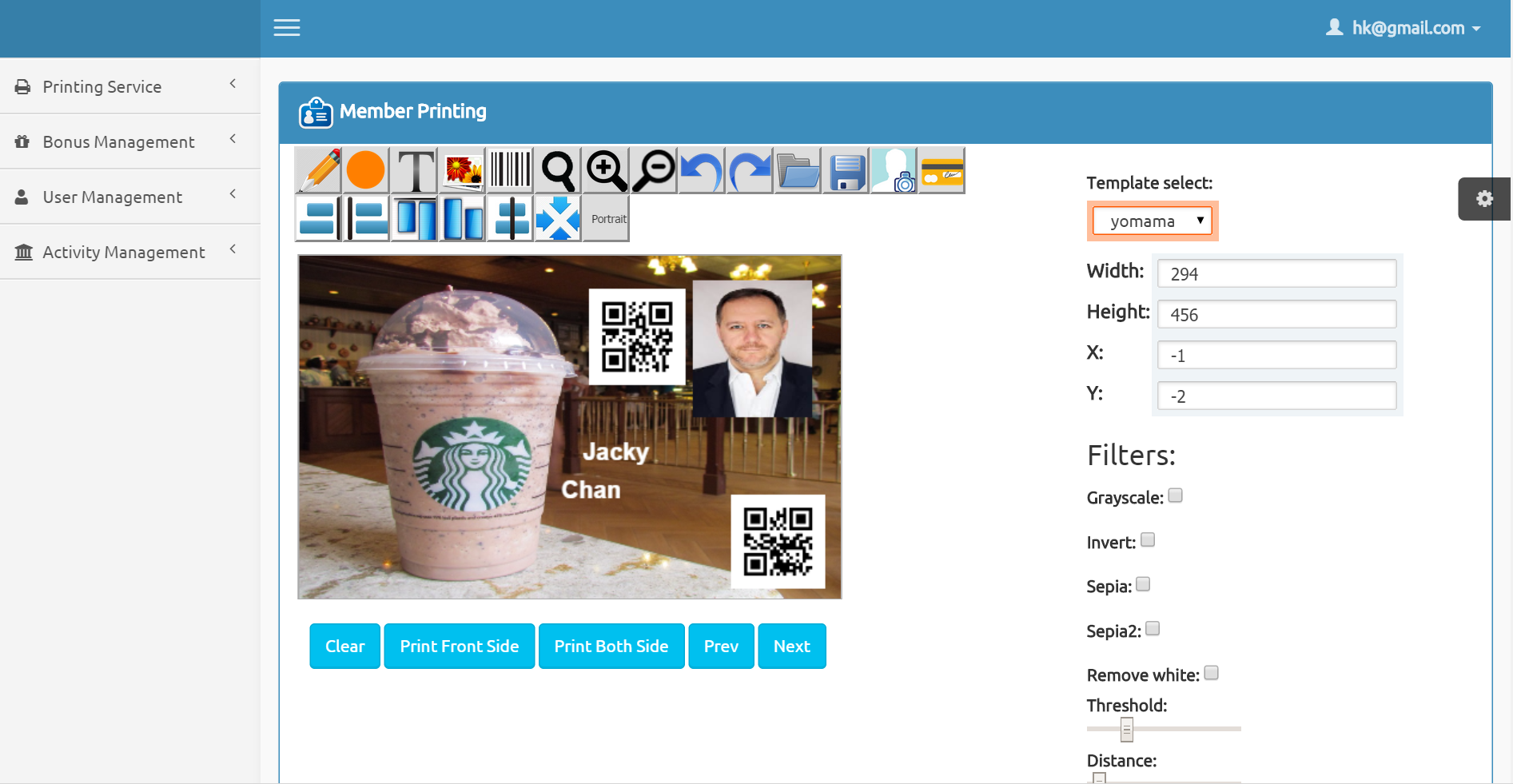The image size is (1513, 784).
Task: Expand Activity Management chevron
Action: click(233, 249)
